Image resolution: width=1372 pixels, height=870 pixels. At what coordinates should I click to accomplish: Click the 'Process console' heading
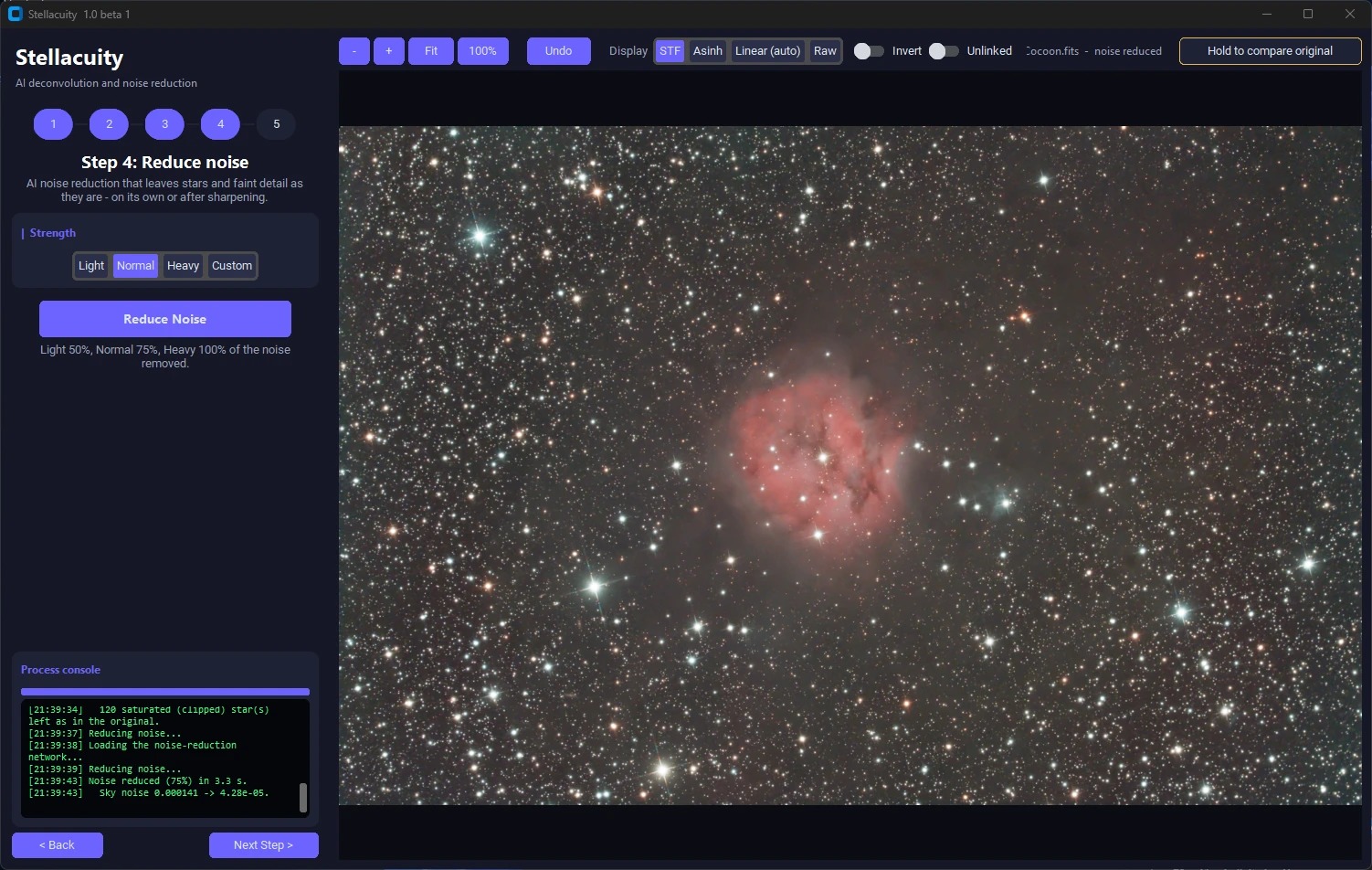[x=60, y=670]
